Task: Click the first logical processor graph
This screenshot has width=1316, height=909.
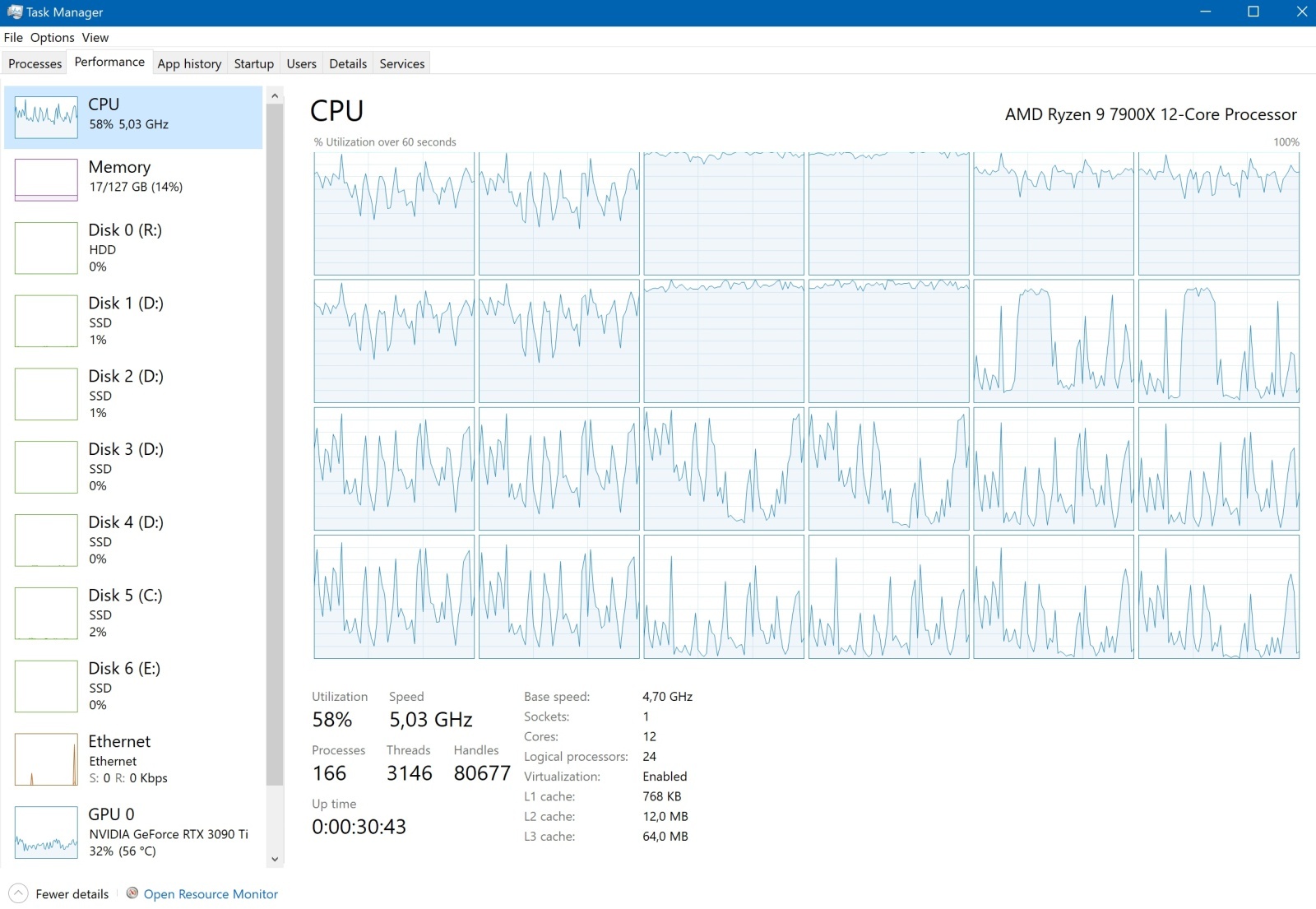Action: [394, 213]
